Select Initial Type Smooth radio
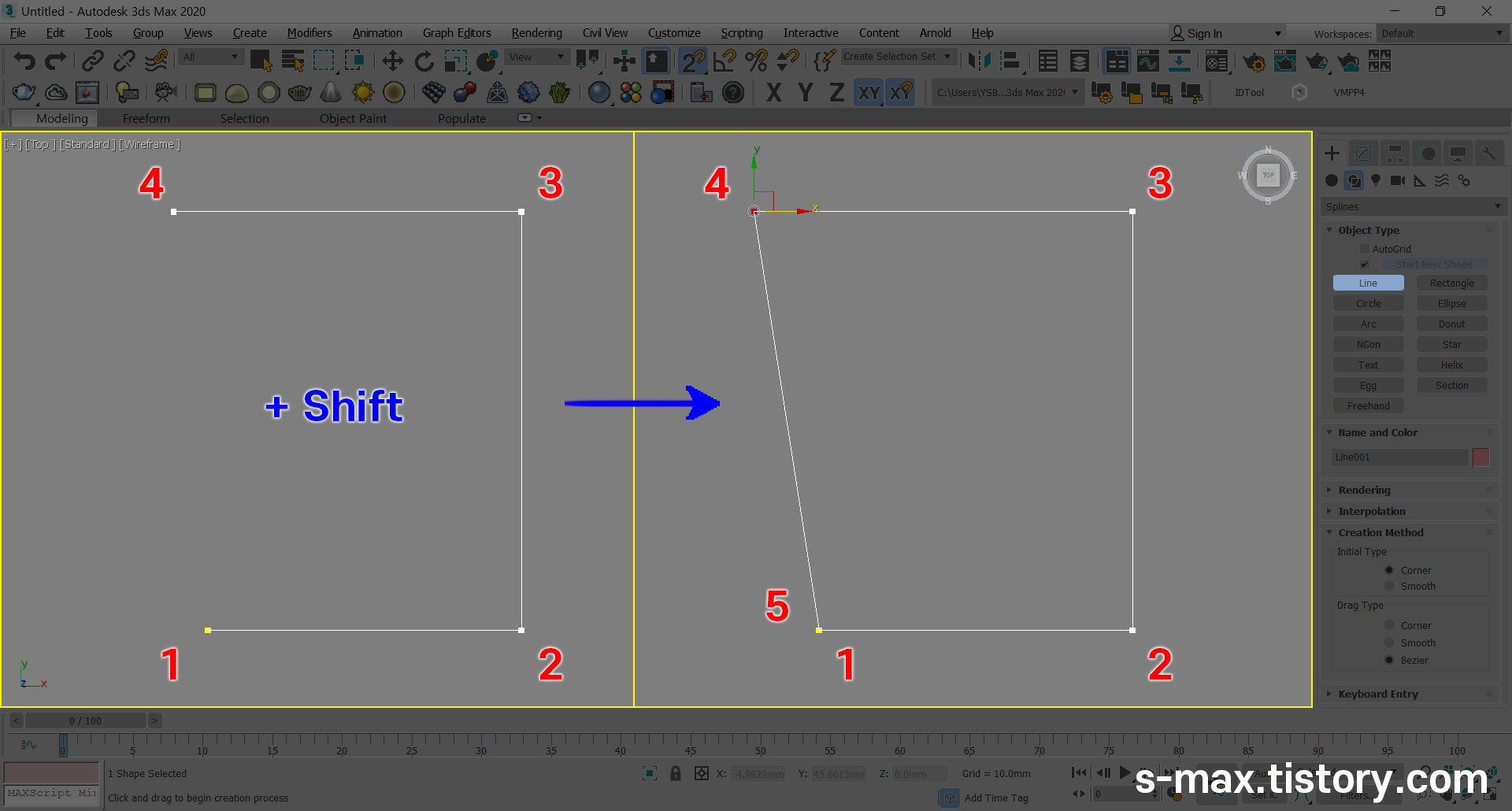Screen dimensions: 1512x811 (1389, 586)
